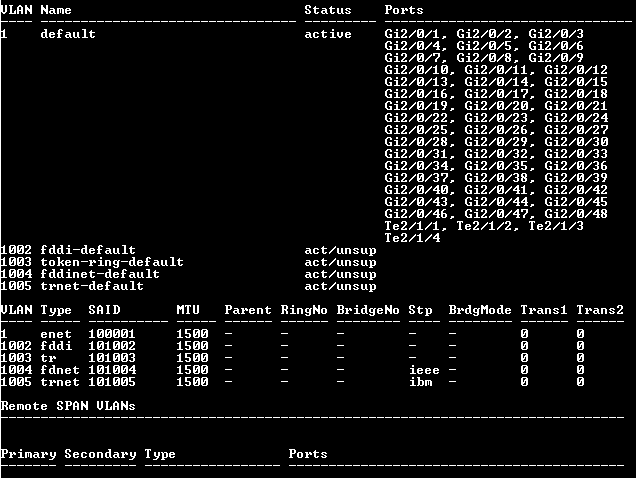Click the 'Remote SPAN VLANs' heading
This screenshot has height=478, width=636.
click(x=68, y=406)
